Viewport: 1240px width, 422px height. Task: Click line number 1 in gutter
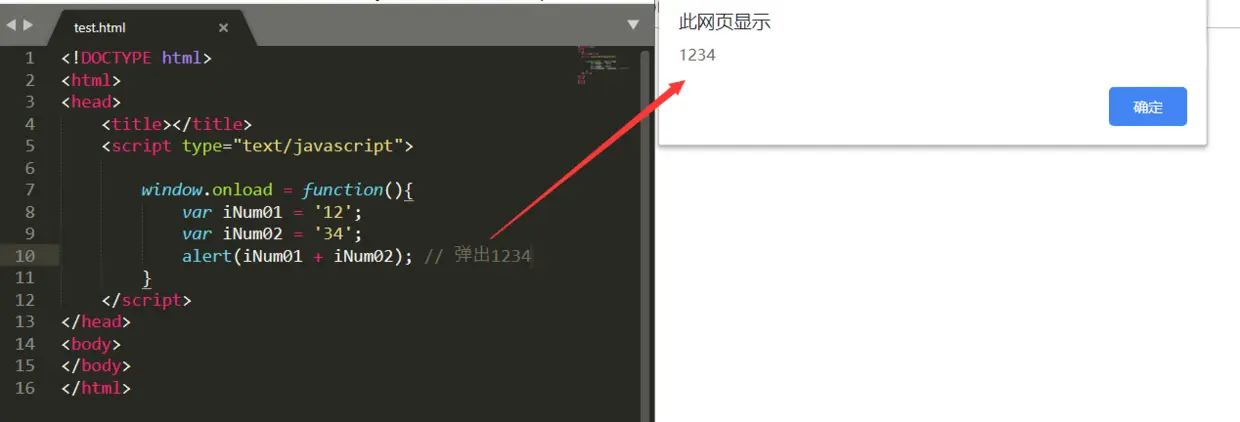pos(29,58)
